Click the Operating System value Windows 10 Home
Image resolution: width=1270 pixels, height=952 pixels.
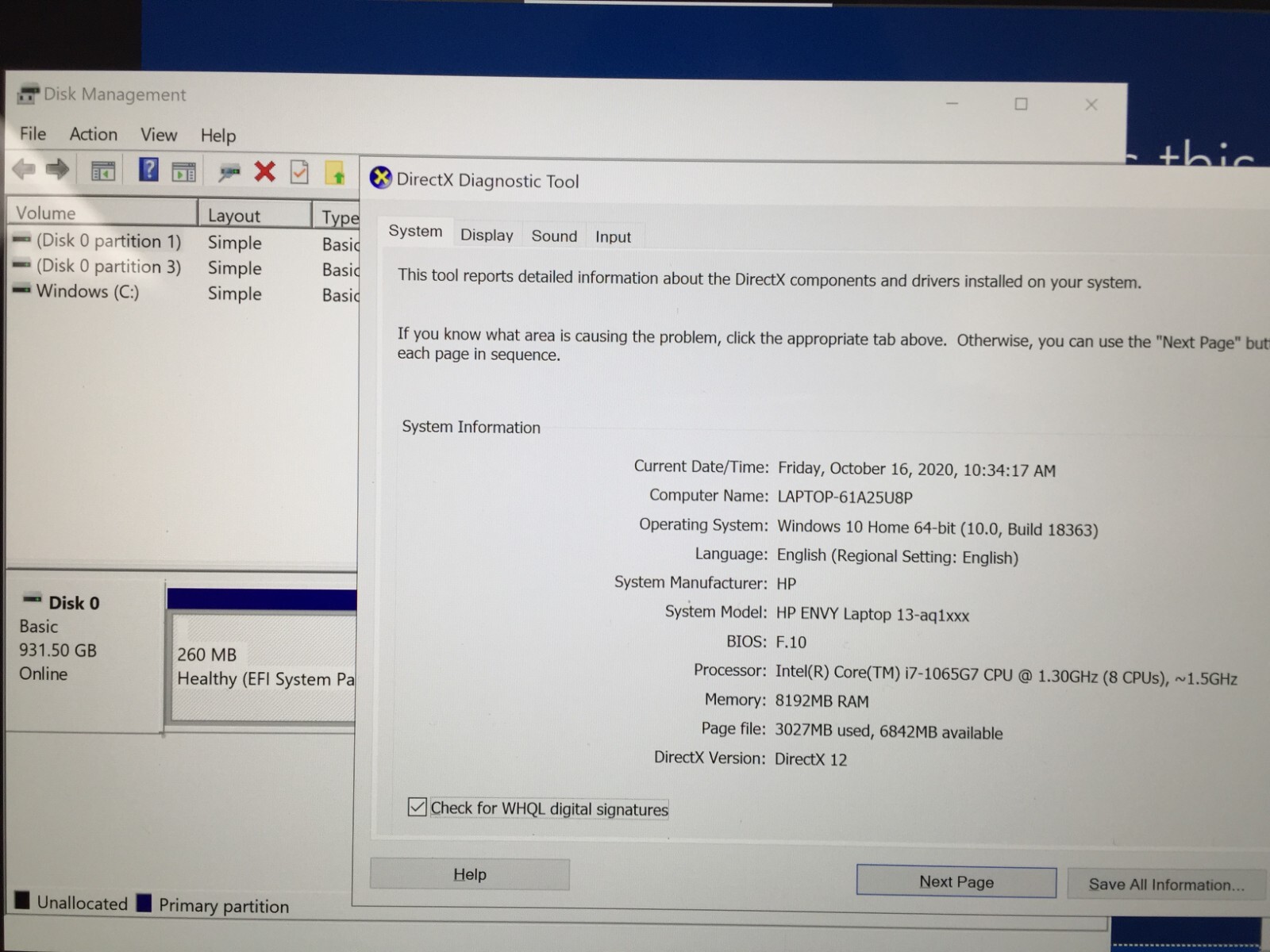coord(937,528)
